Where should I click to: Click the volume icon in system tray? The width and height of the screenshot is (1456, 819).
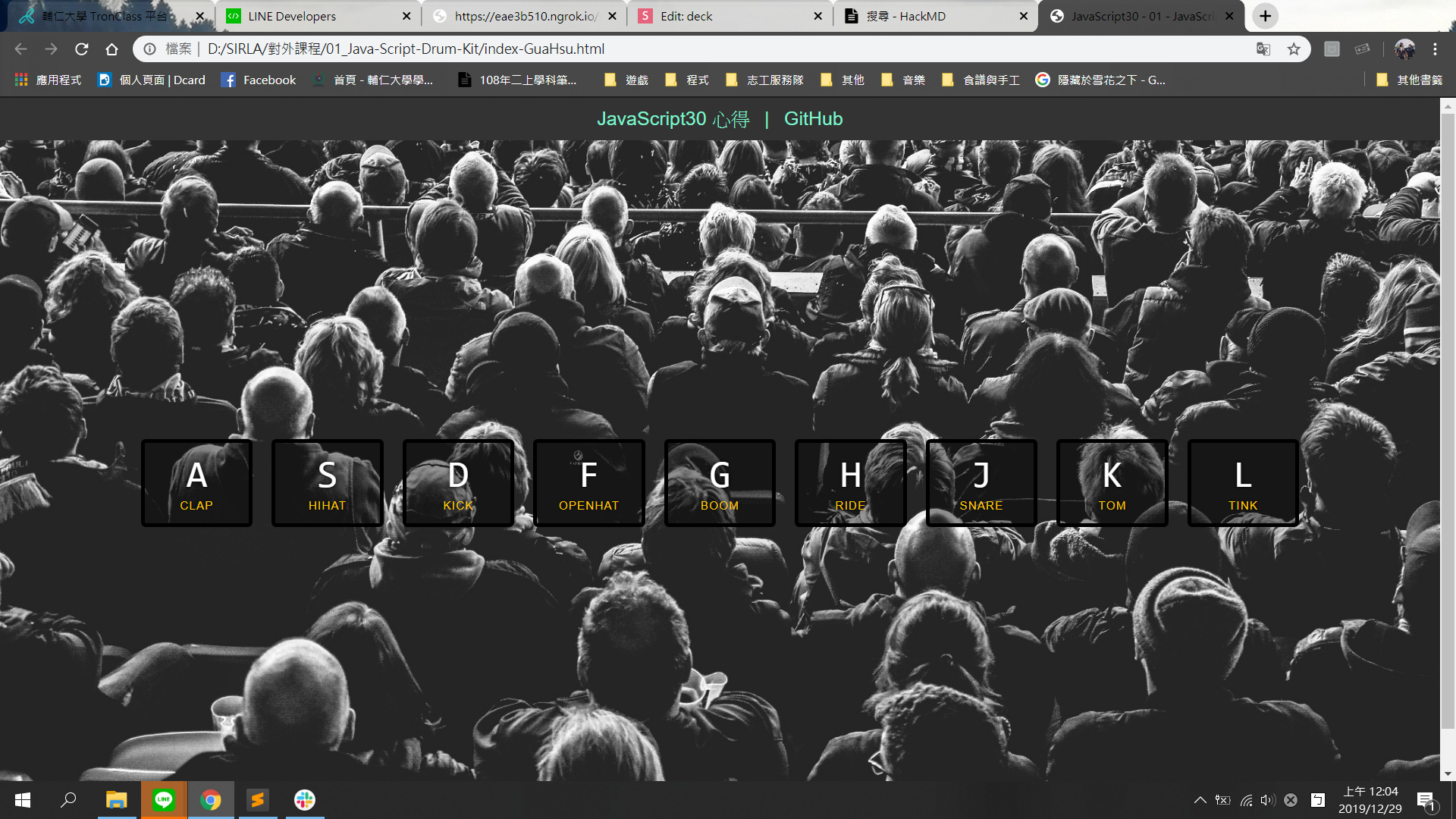[x=1267, y=800]
